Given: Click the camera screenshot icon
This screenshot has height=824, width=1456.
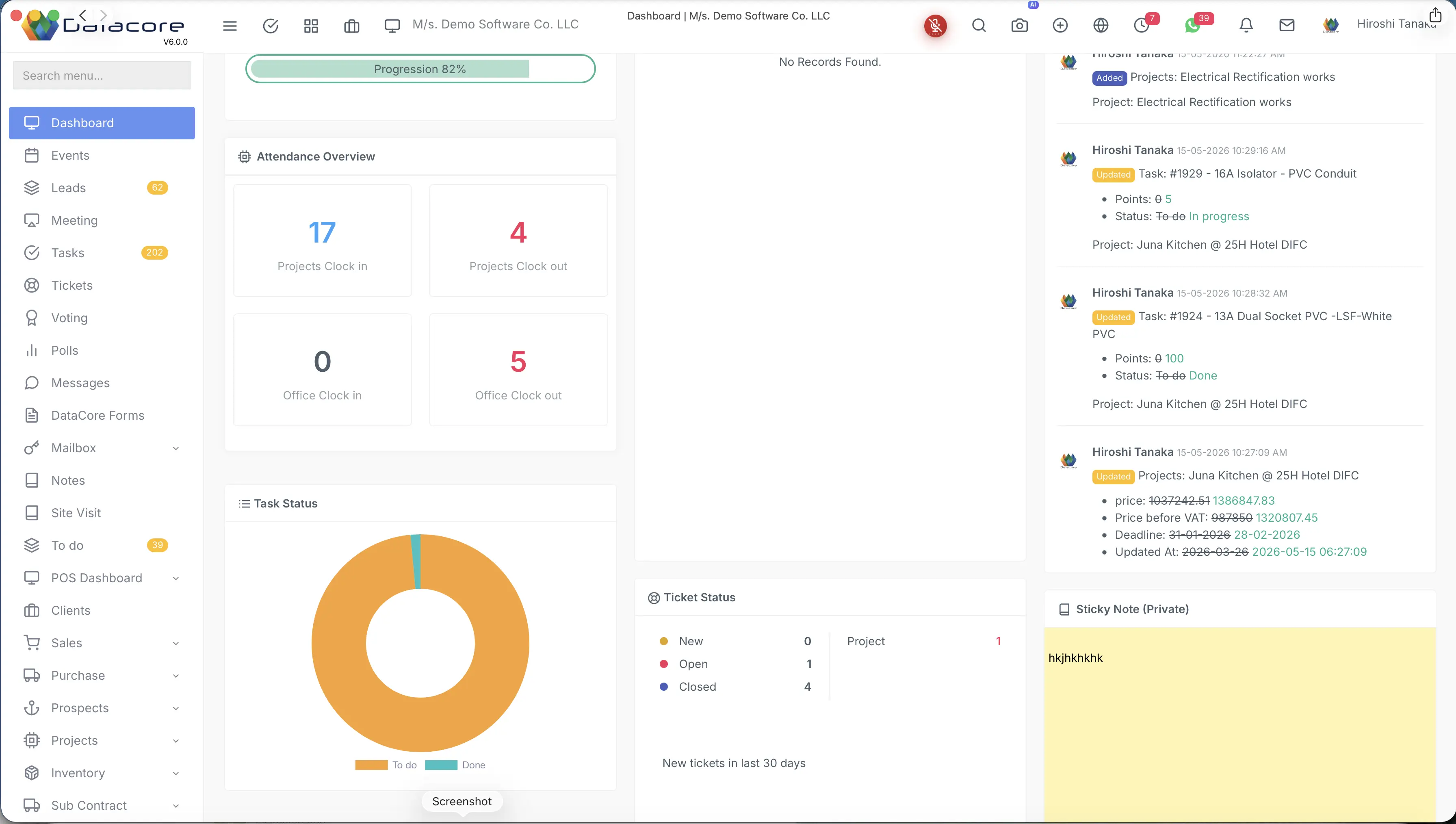Looking at the screenshot, I should point(1019,26).
